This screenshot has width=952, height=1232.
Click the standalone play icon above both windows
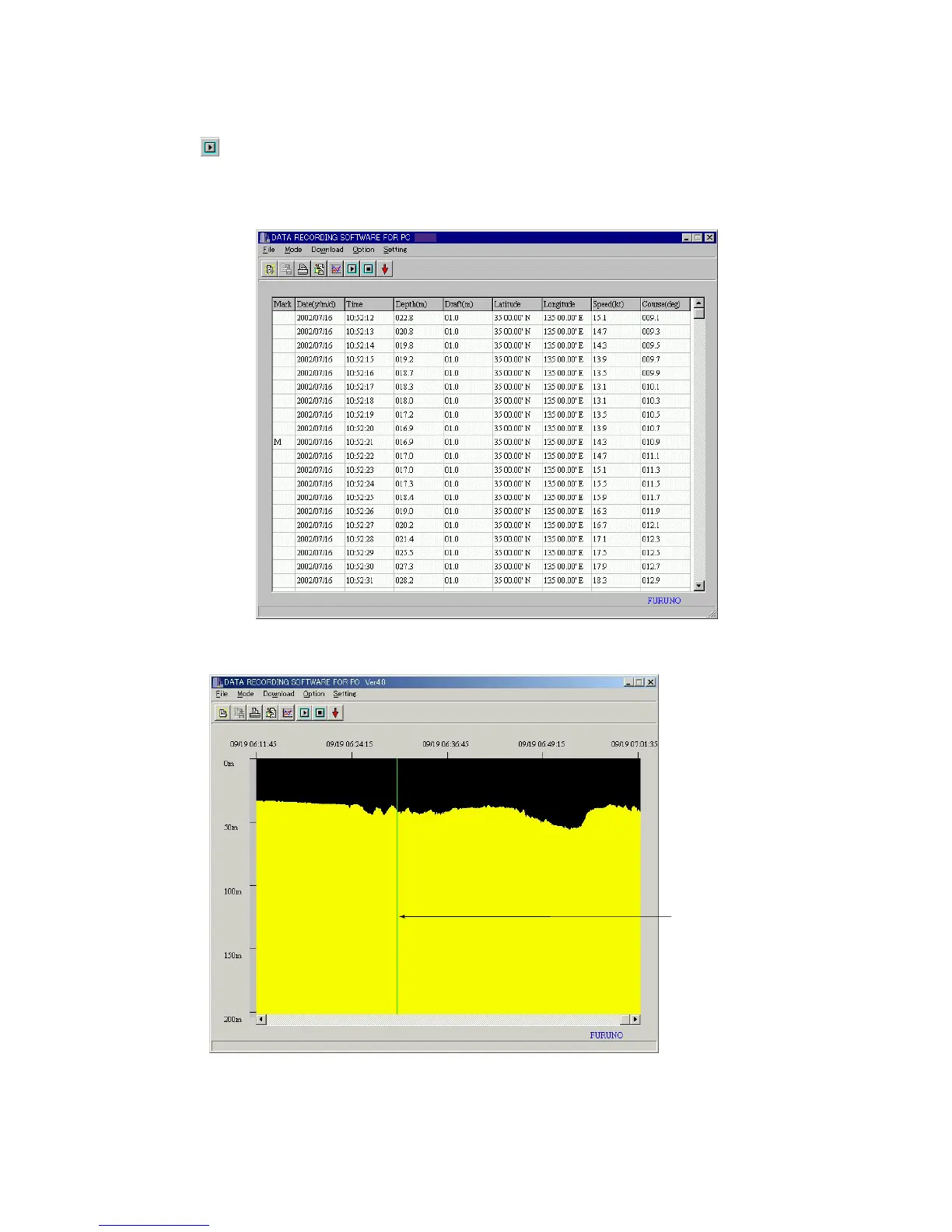209,146
